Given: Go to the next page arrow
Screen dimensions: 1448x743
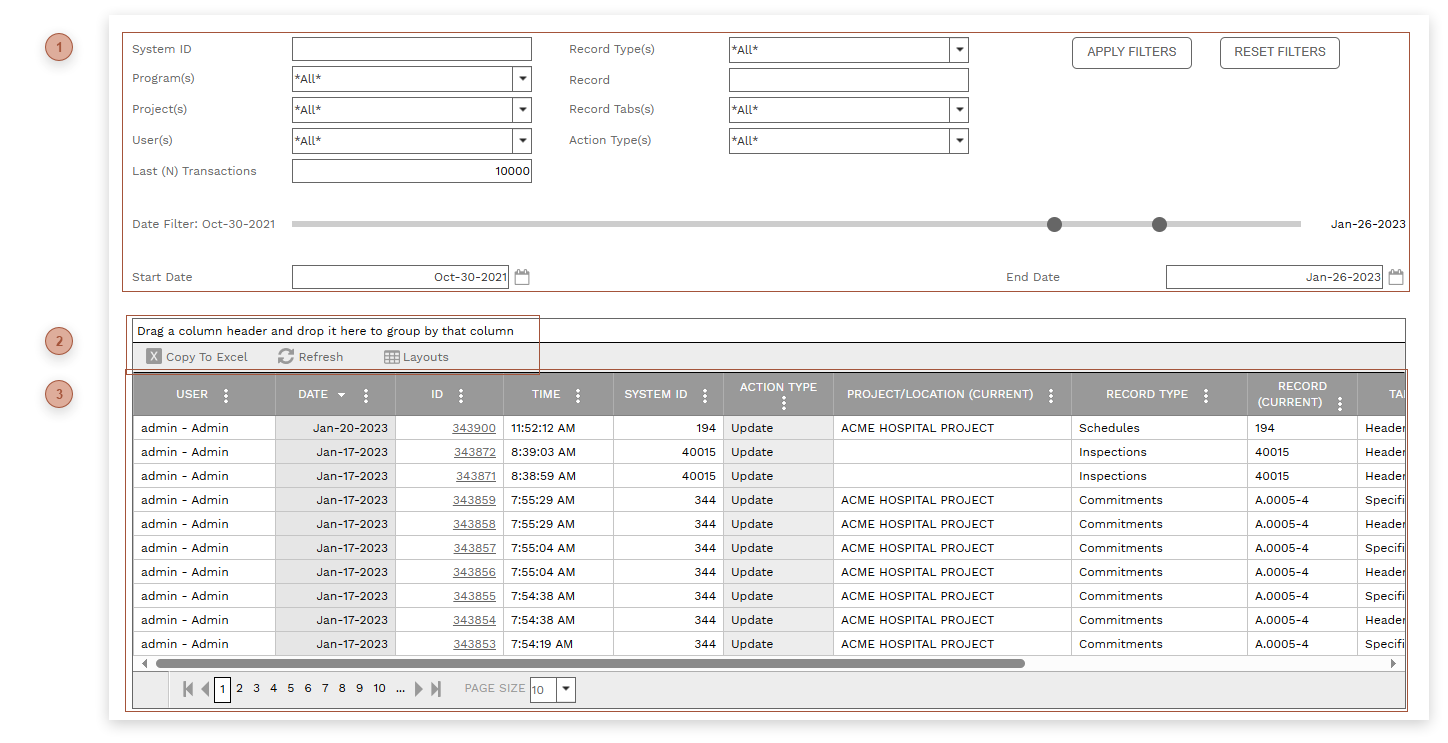Looking at the screenshot, I should pos(419,689).
